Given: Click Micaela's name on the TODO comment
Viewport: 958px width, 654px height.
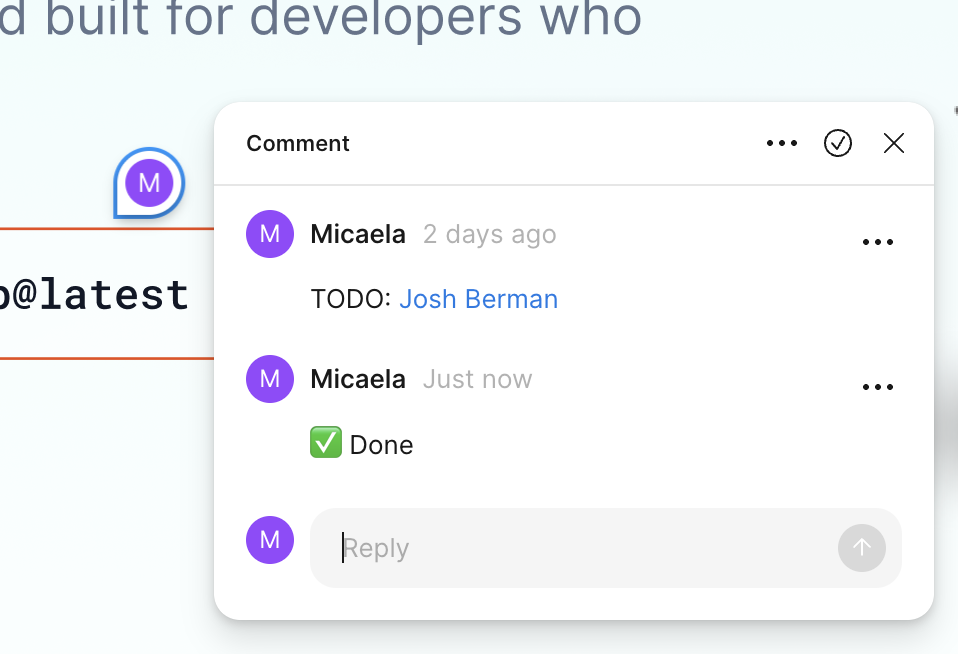Looking at the screenshot, I should pyautogui.click(x=358, y=235).
